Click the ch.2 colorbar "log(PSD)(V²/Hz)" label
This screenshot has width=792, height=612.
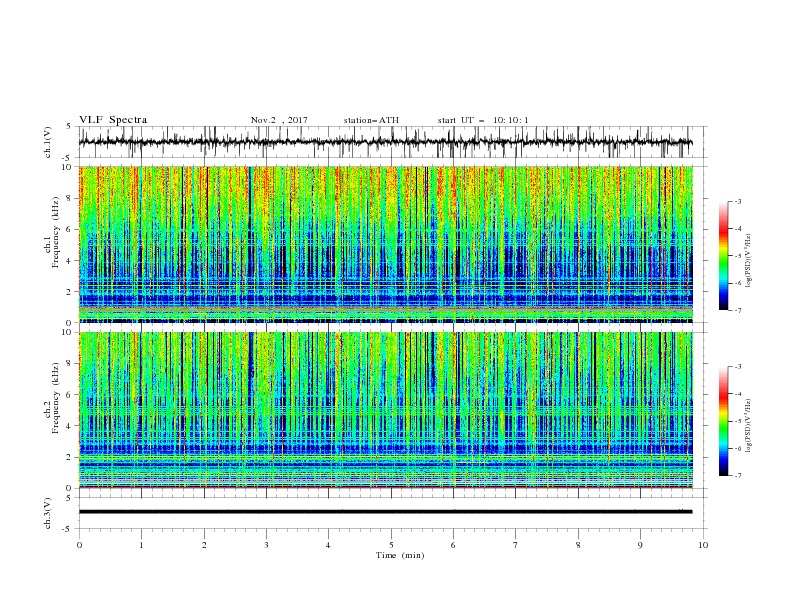pyautogui.click(x=749, y=426)
